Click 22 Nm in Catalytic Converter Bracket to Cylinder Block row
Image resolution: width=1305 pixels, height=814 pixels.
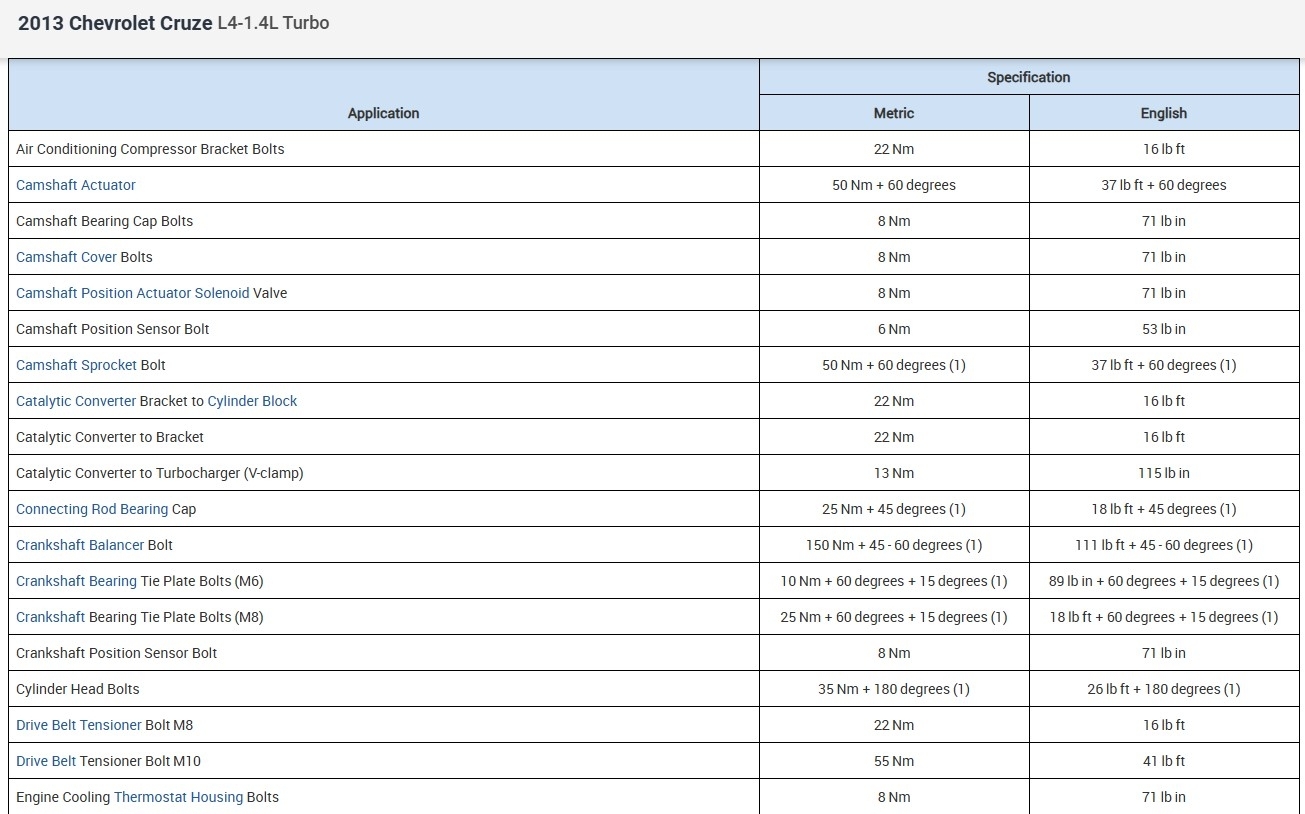tap(894, 401)
